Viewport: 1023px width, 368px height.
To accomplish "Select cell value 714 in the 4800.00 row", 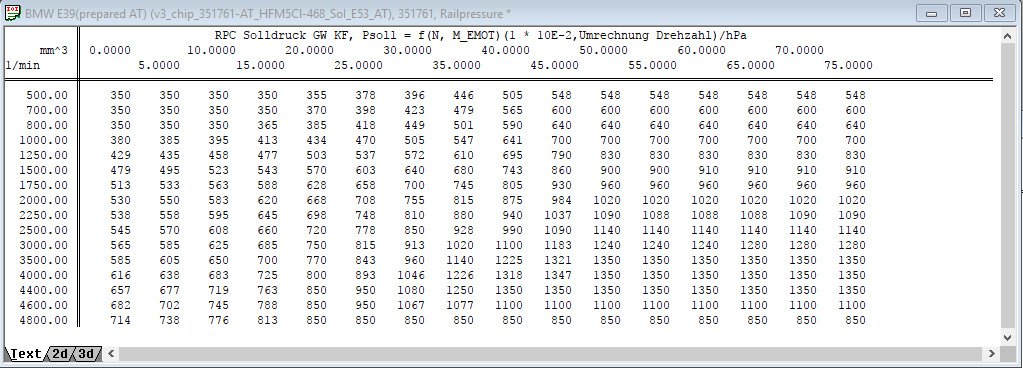I will 120,320.
